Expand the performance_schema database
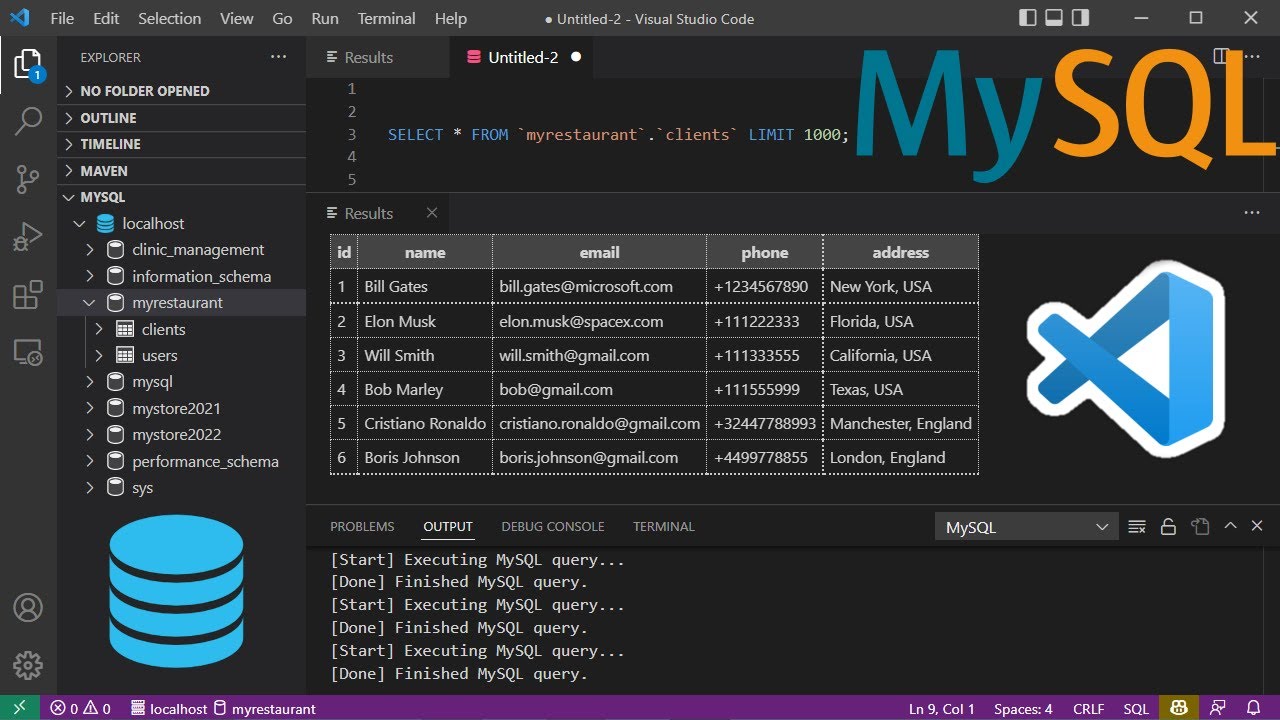Screen dimensions: 1280x720 click(89, 461)
